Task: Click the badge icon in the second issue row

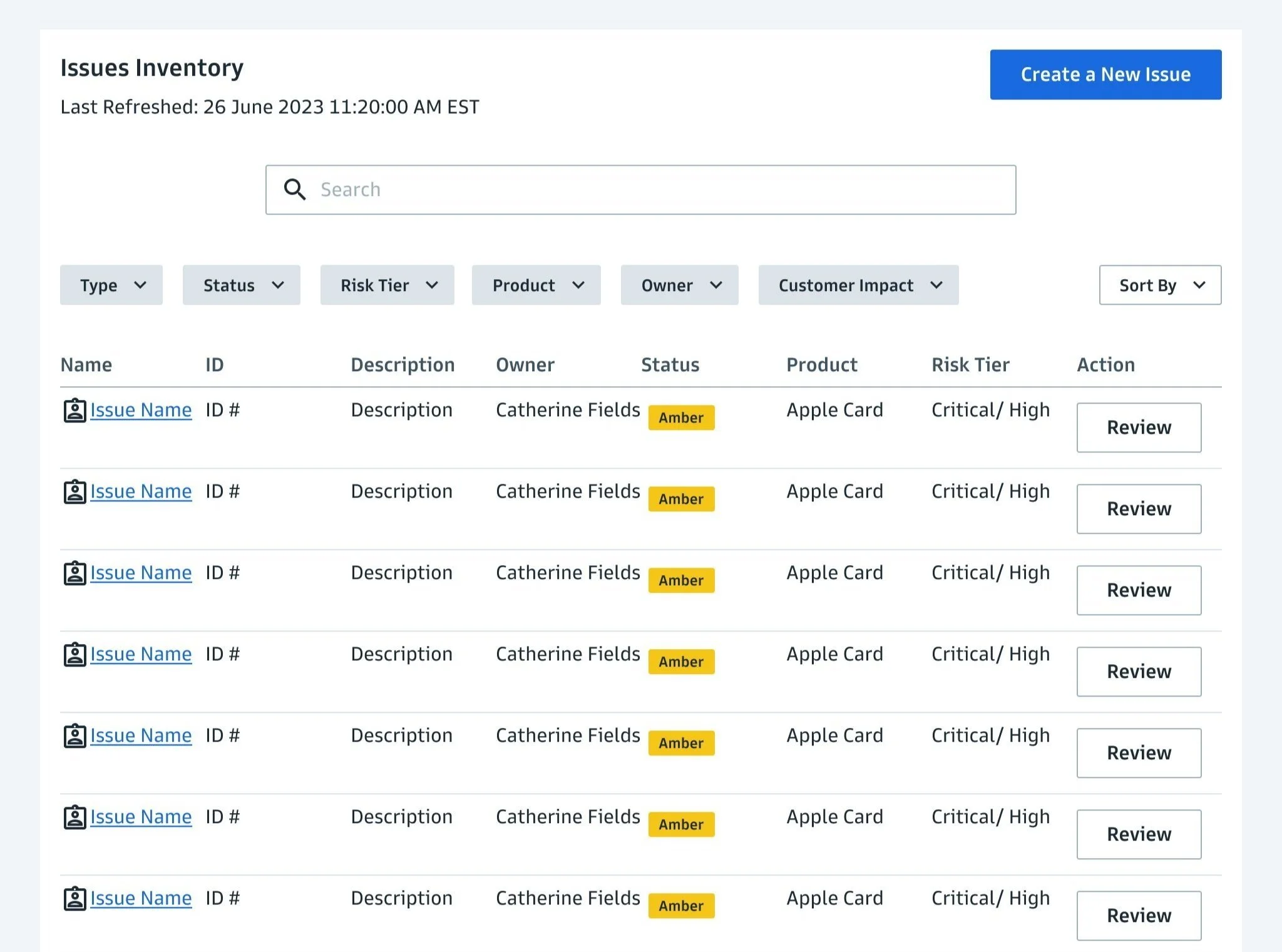Action: (75, 492)
